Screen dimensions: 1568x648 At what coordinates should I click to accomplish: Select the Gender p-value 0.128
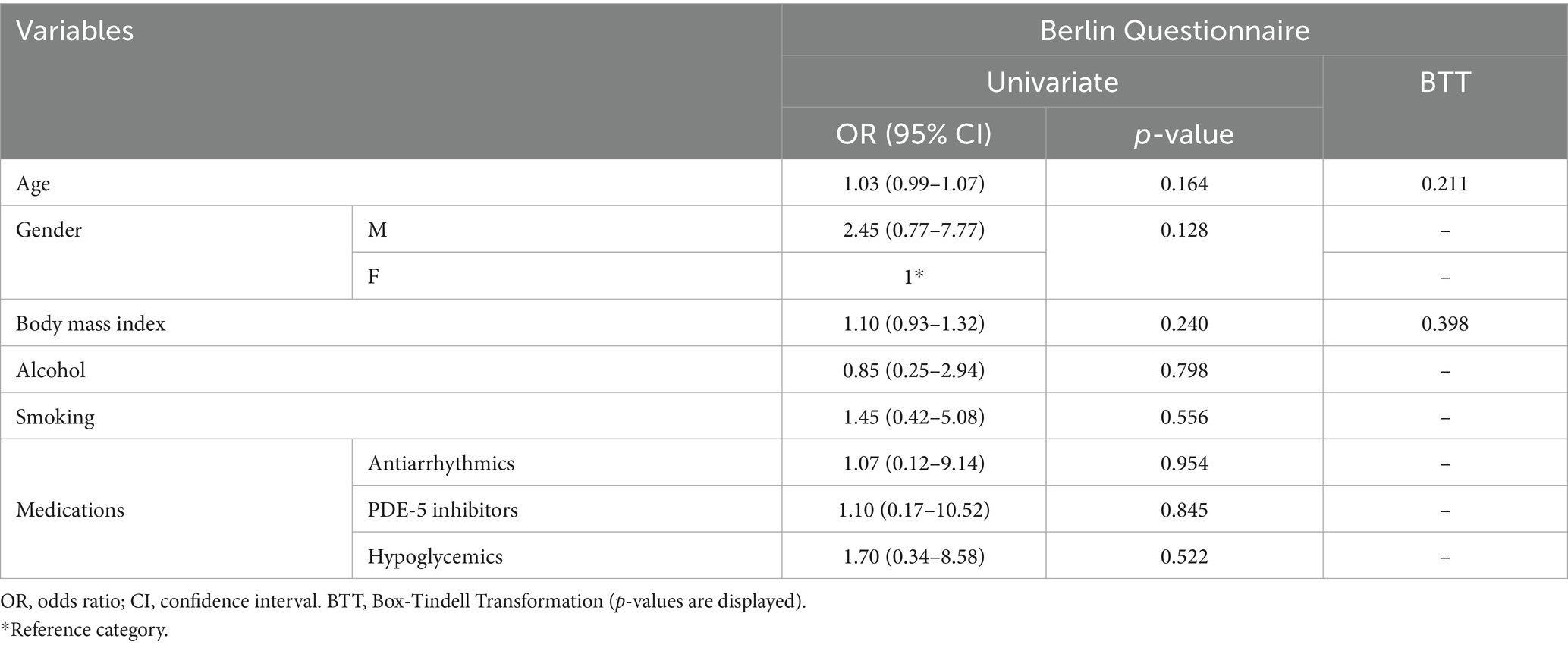(1183, 230)
